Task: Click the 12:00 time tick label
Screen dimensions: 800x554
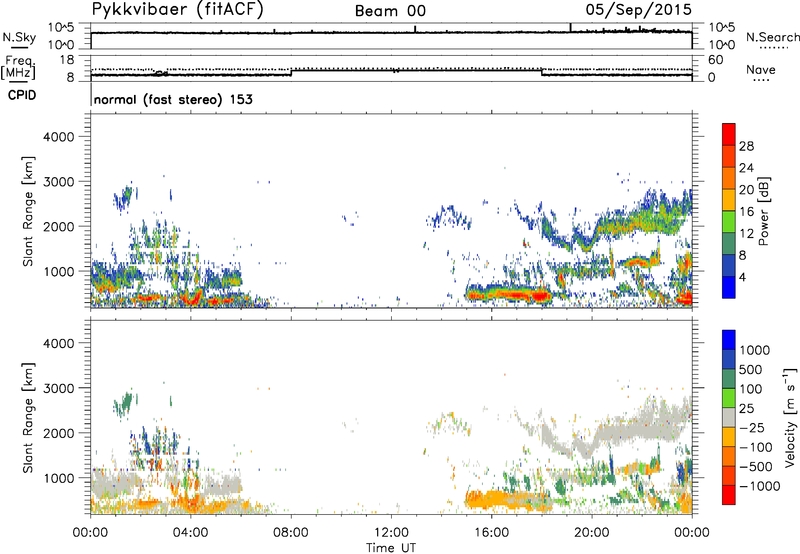Action: (391, 533)
